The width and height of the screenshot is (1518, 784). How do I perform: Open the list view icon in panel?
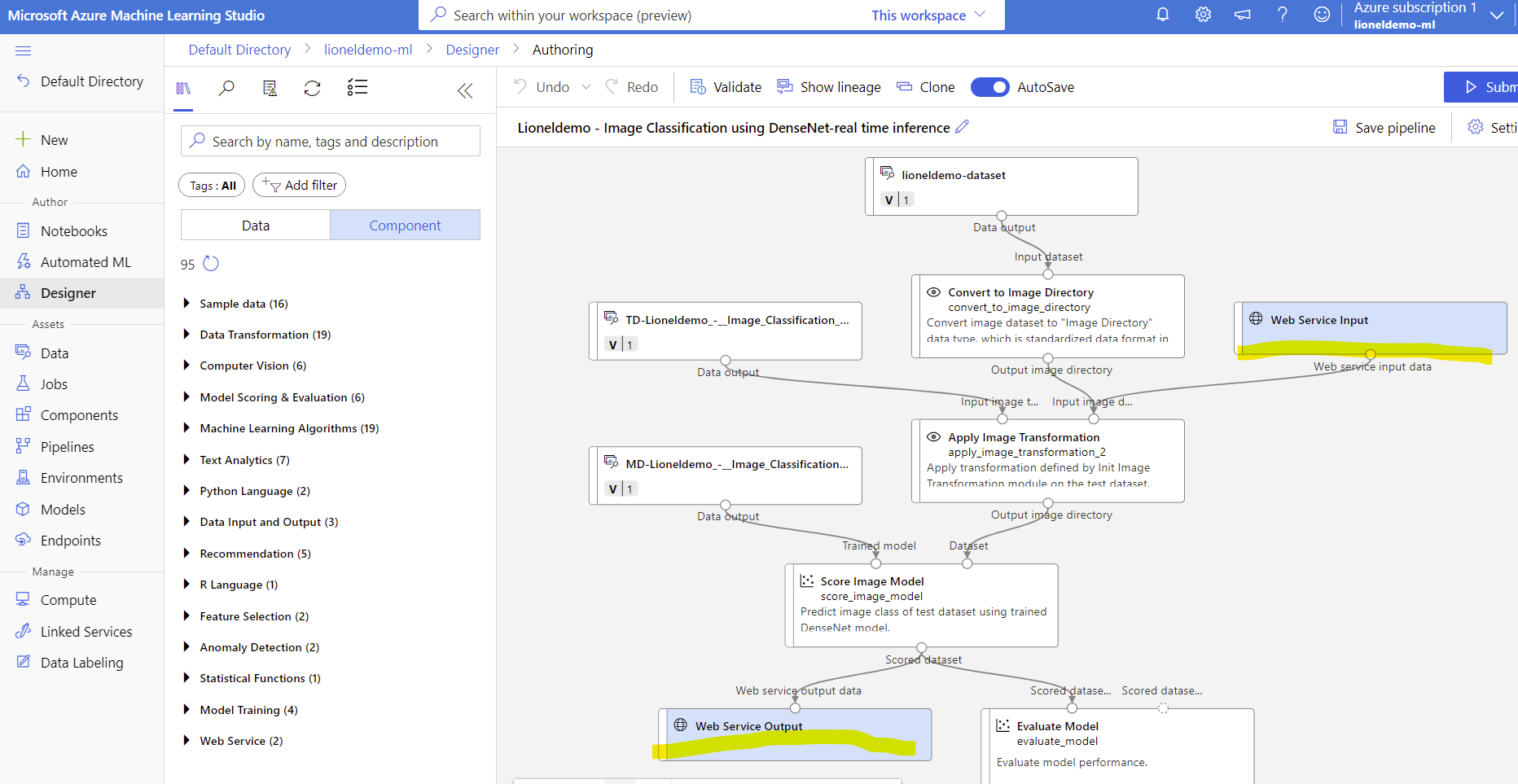pyautogui.click(x=358, y=87)
